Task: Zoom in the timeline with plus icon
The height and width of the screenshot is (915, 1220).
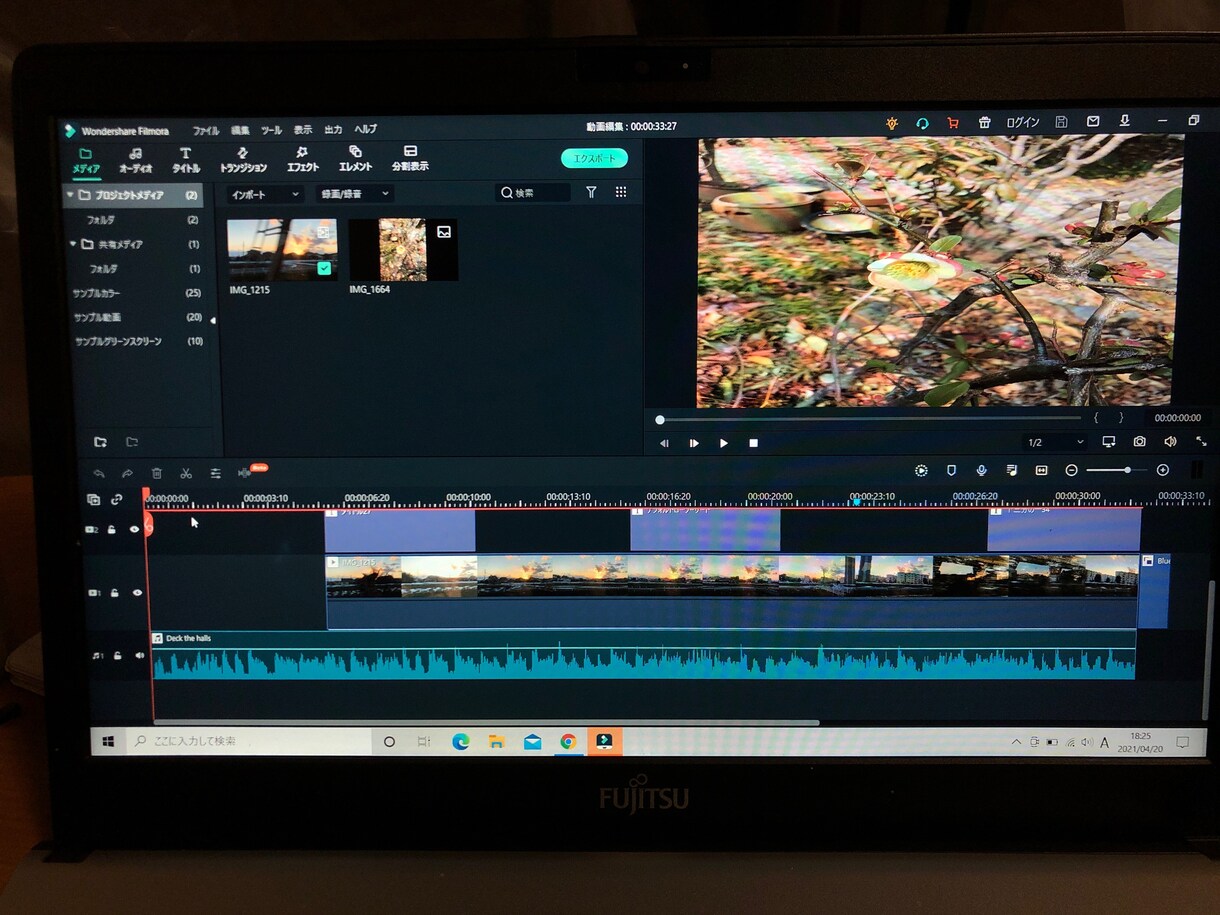Action: click(1162, 470)
